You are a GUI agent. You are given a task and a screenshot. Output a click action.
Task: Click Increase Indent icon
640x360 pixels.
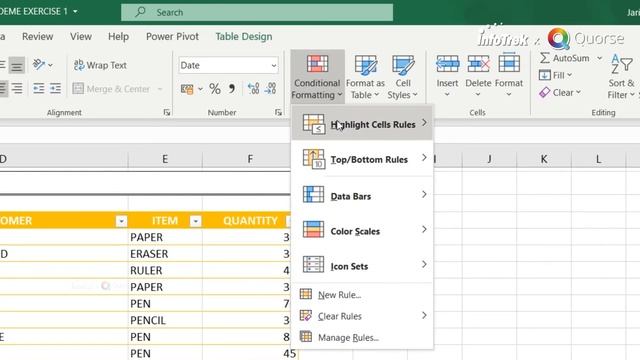click(x=55, y=88)
